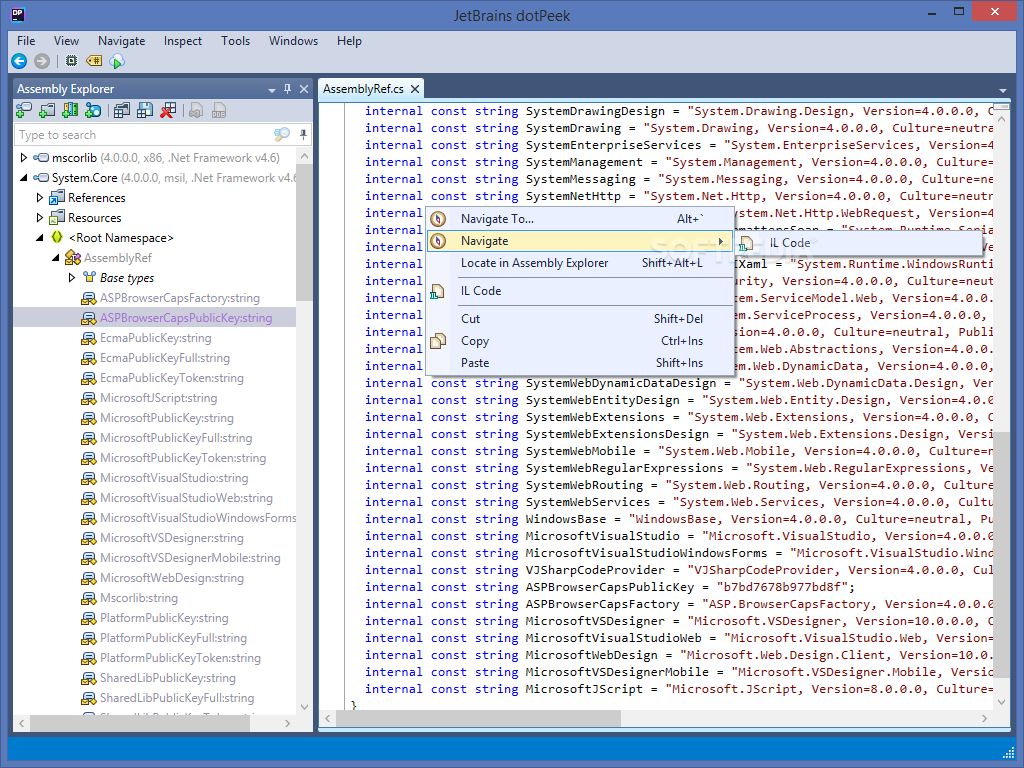Open the Navigate menu in menu bar
This screenshot has height=768, width=1024.
pos(121,40)
